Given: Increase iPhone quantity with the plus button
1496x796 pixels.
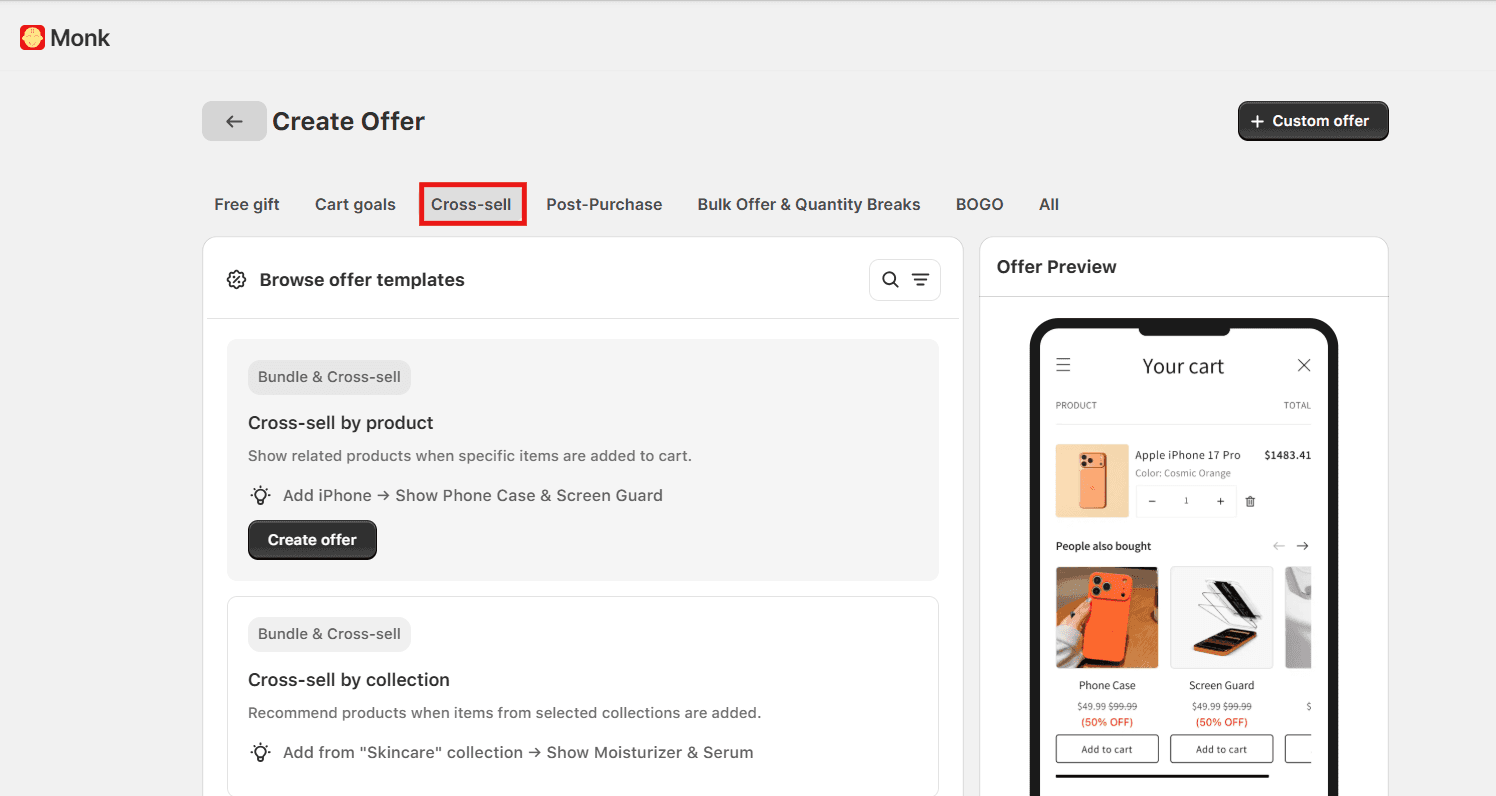Looking at the screenshot, I should [1219, 501].
